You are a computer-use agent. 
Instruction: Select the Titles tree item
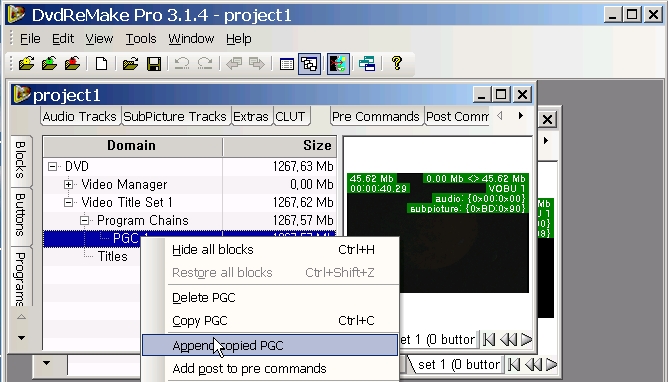112,256
